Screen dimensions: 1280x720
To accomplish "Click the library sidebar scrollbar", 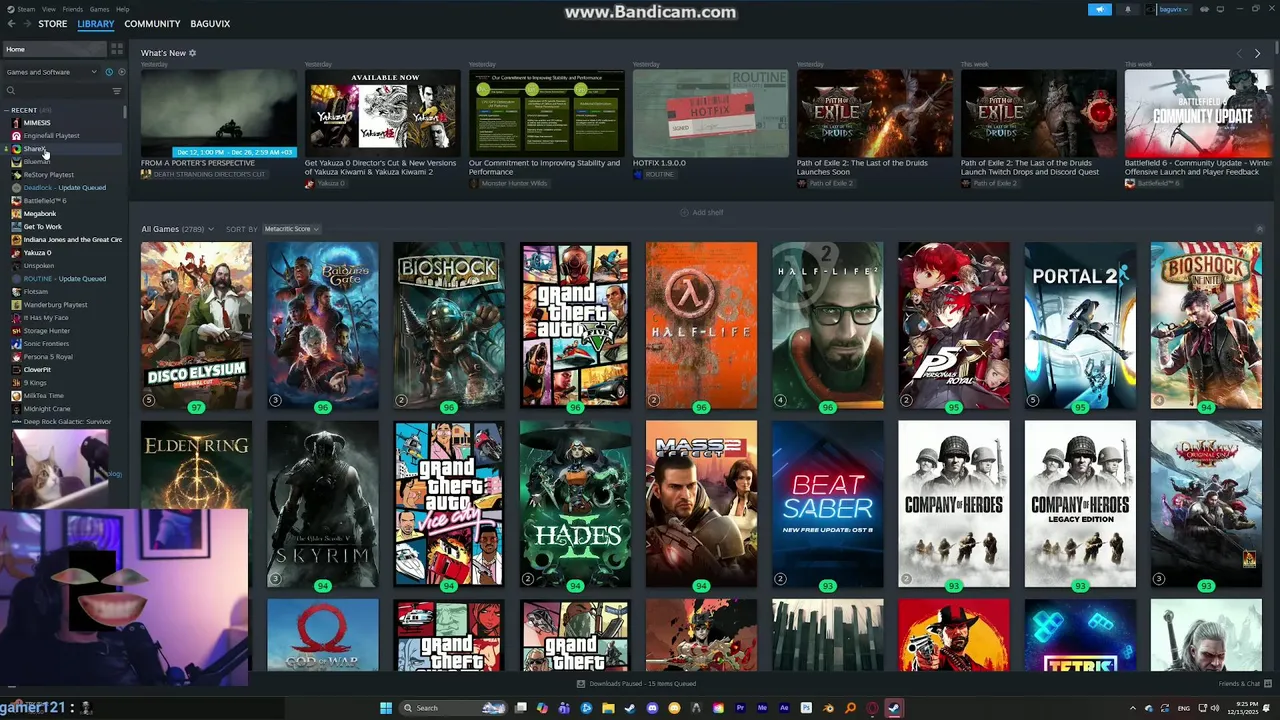I will (126, 110).
